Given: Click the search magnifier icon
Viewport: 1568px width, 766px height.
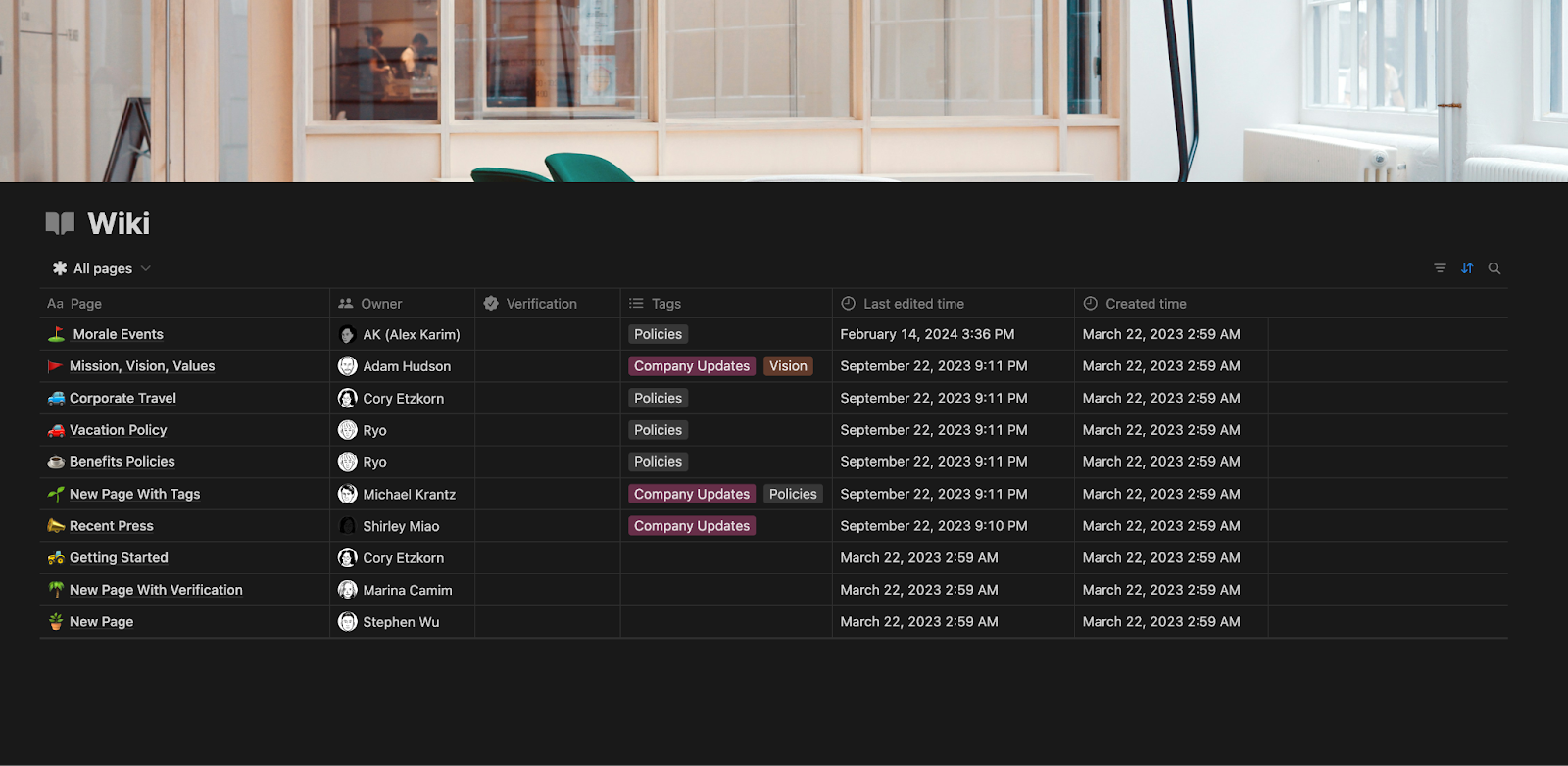Looking at the screenshot, I should pyautogui.click(x=1494, y=268).
